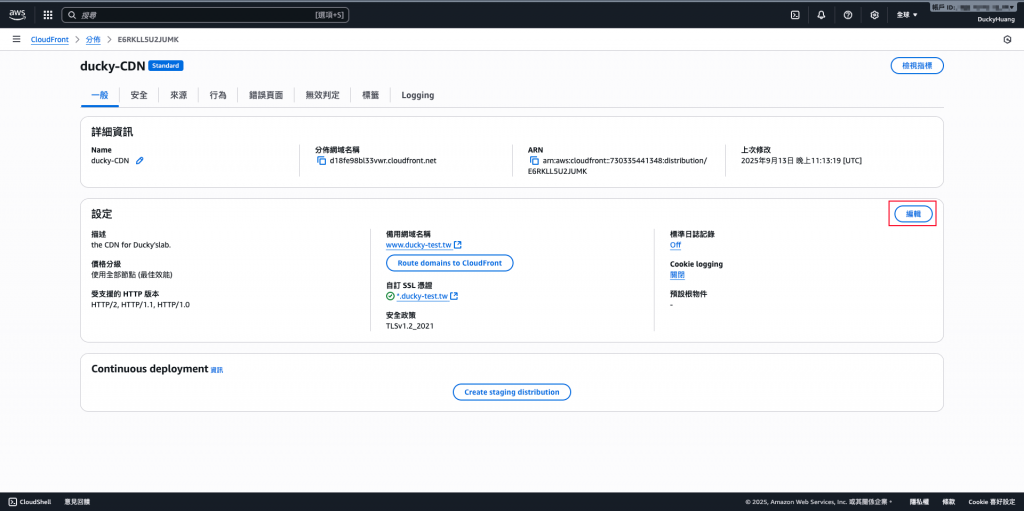
Task: Click the Off standard logging link
Action: tap(675, 245)
